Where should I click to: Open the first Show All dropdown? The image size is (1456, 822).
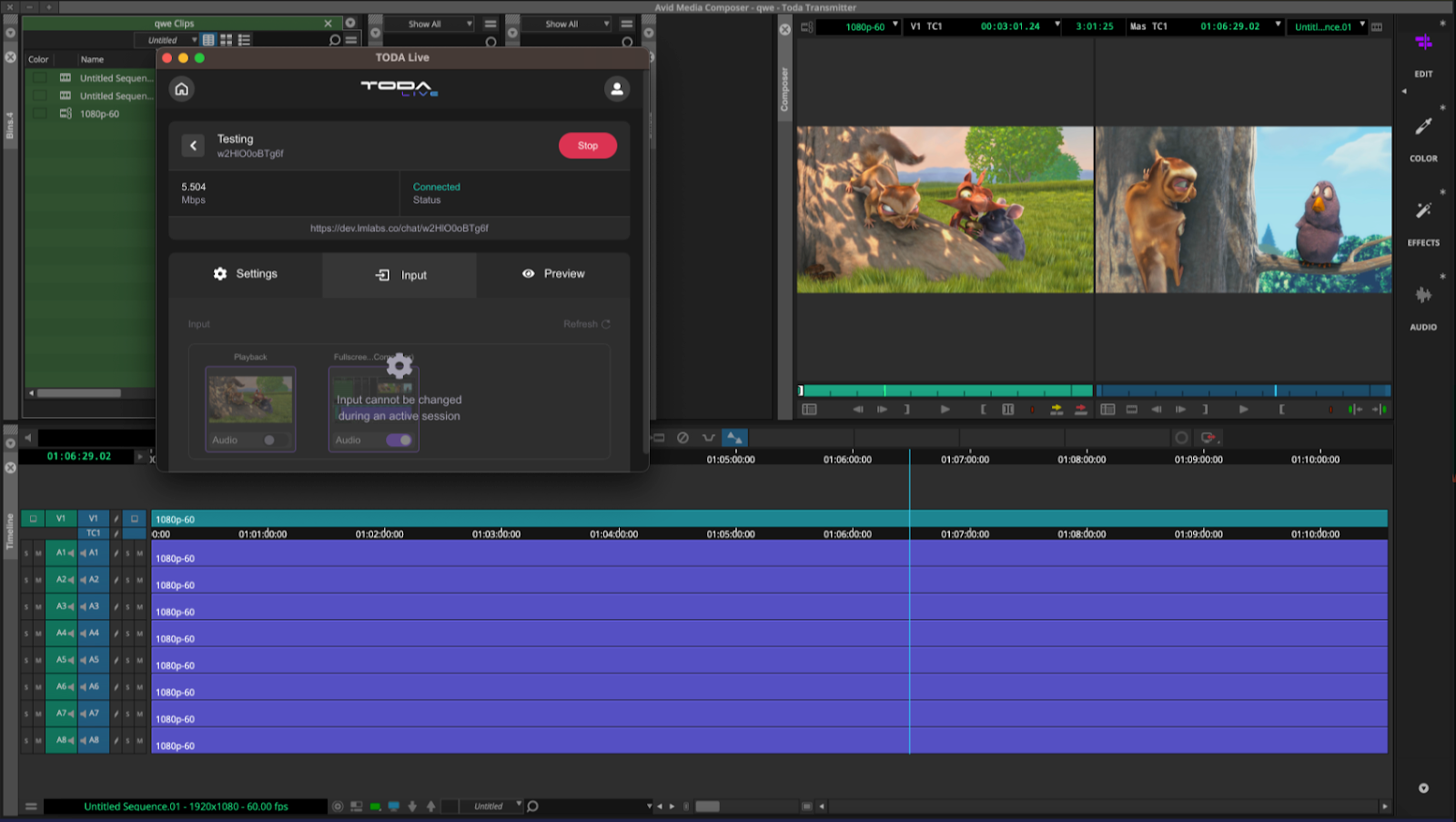pyautogui.click(x=429, y=24)
